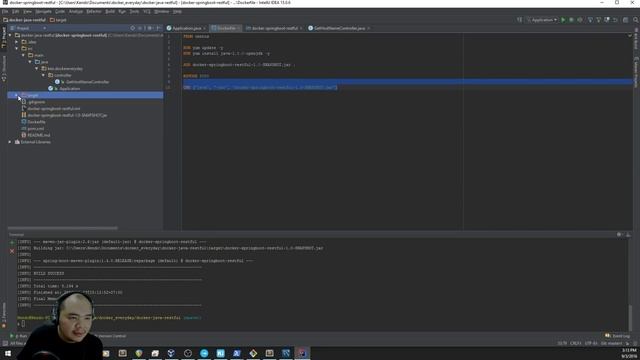This screenshot has width=640, height=360.
Task: Expand the .idea folder in project tree
Action: tap(17, 42)
